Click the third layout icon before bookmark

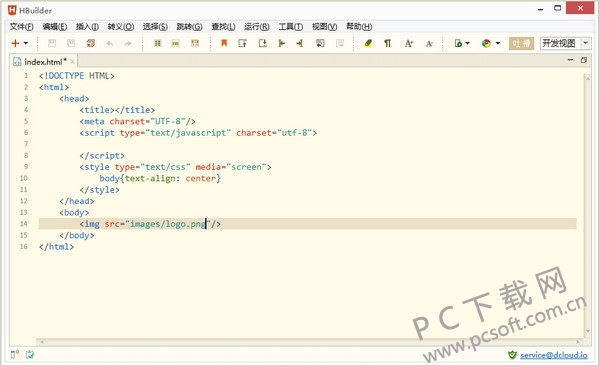195,43
